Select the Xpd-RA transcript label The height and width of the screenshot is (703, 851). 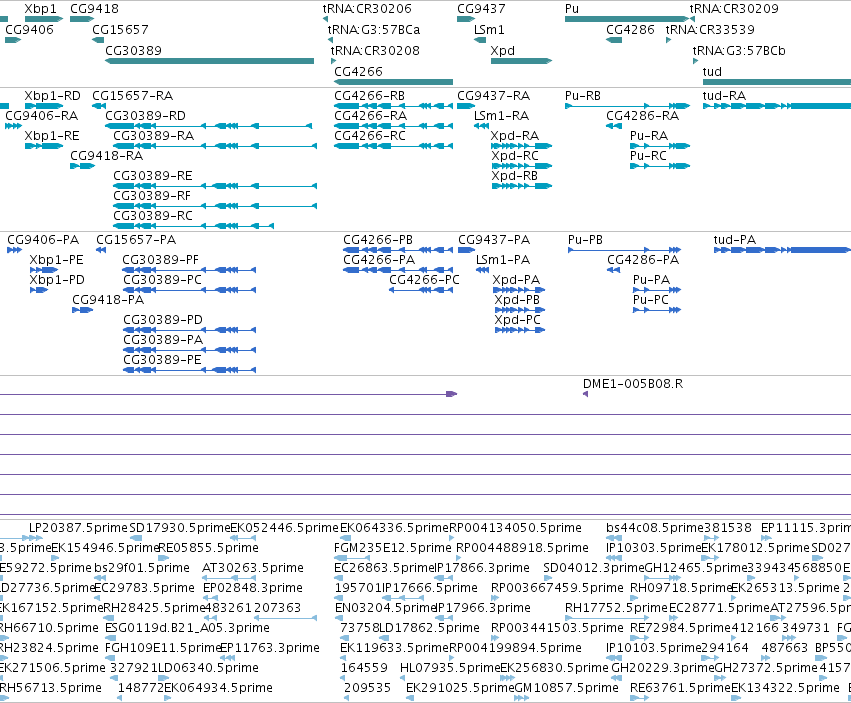515,136
